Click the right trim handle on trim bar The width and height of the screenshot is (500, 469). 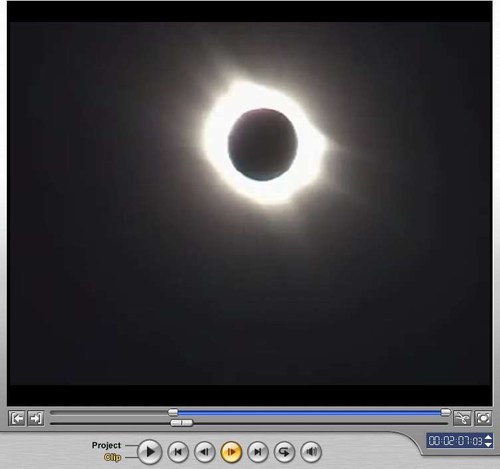446,412
